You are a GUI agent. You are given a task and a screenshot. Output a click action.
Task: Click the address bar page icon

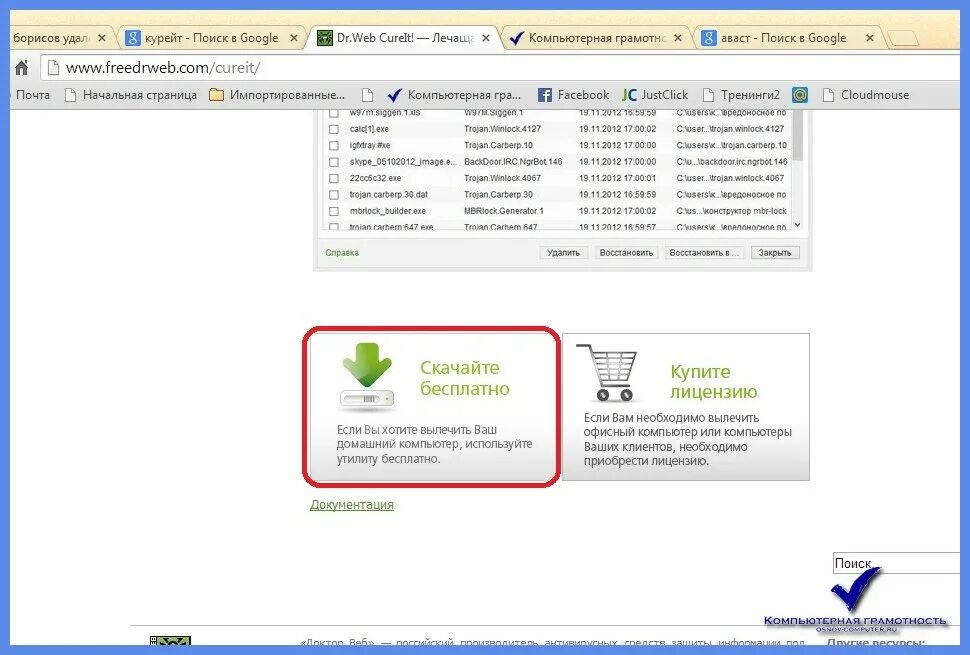(54, 67)
